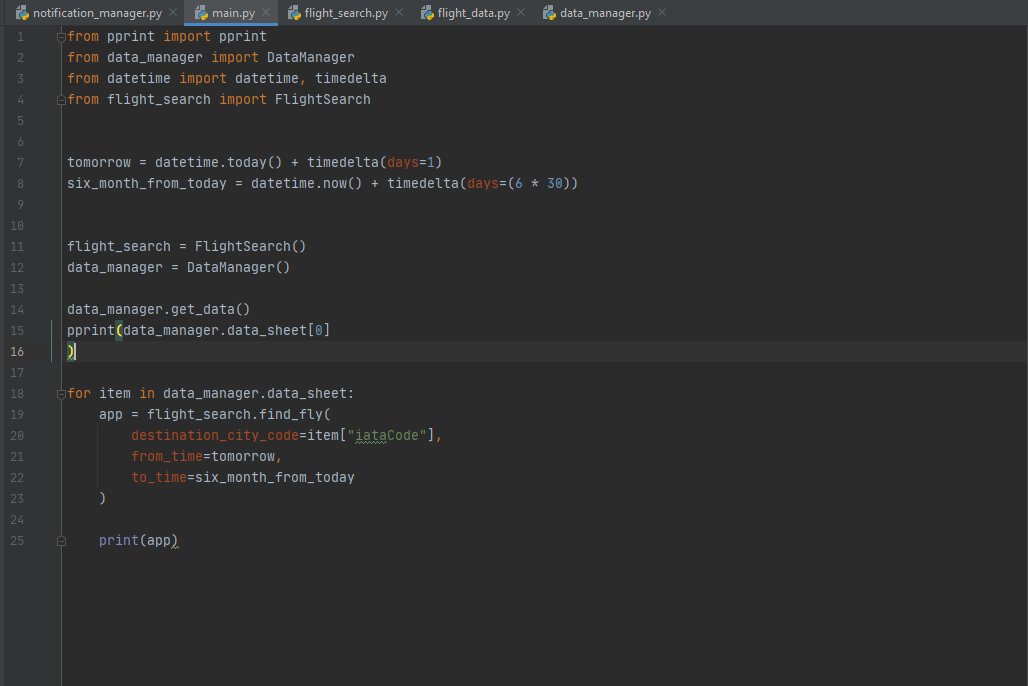Place cursor on 'tomorrow' variable at line 7
The image size is (1028, 686).
(x=99, y=162)
